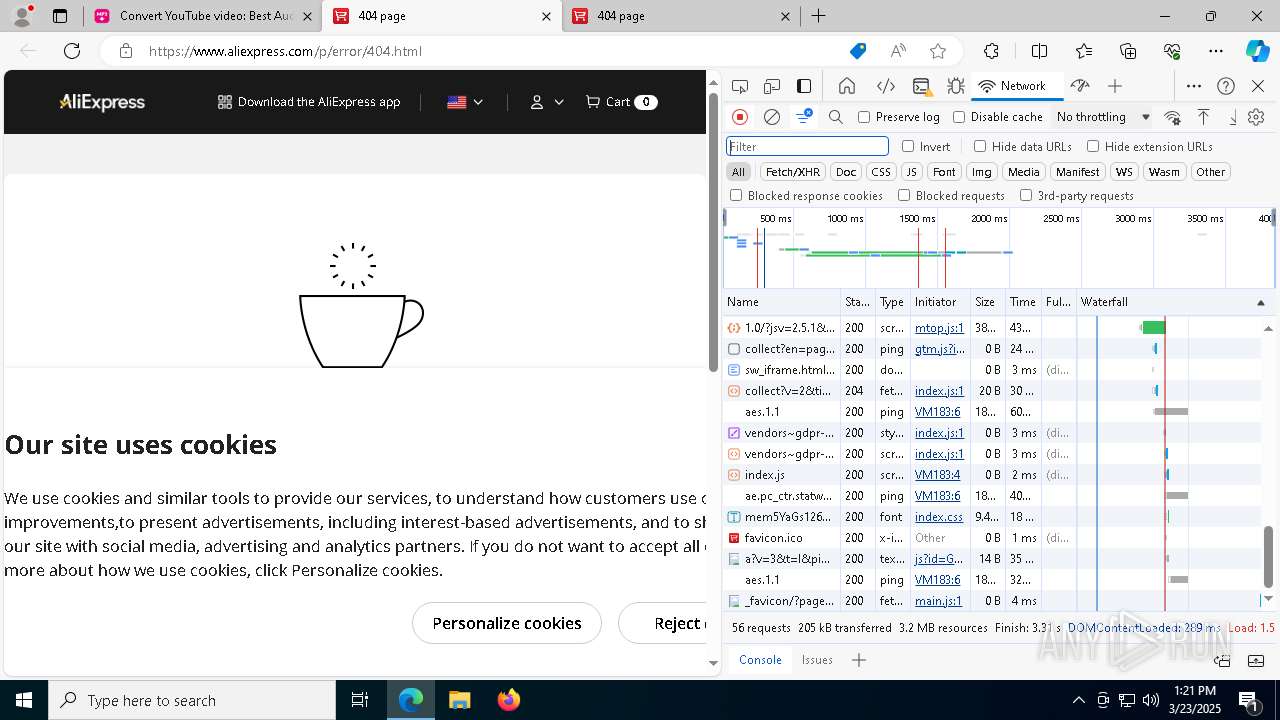Add this page to favorites star
The height and width of the screenshot is (720, 1280).
coord(938,51)
